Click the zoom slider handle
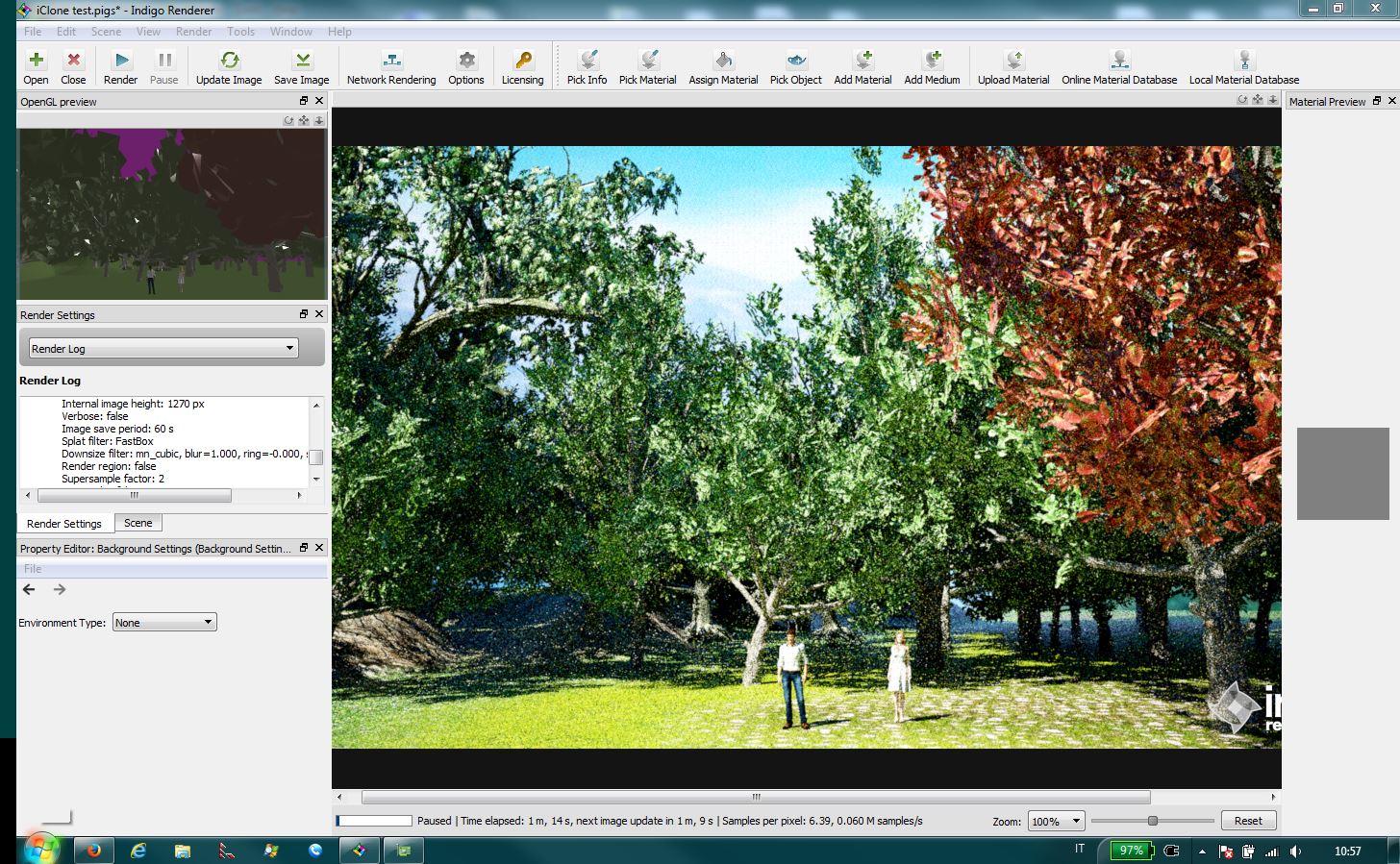Viewport: 1400px width, 864px height. point(1152,821)
